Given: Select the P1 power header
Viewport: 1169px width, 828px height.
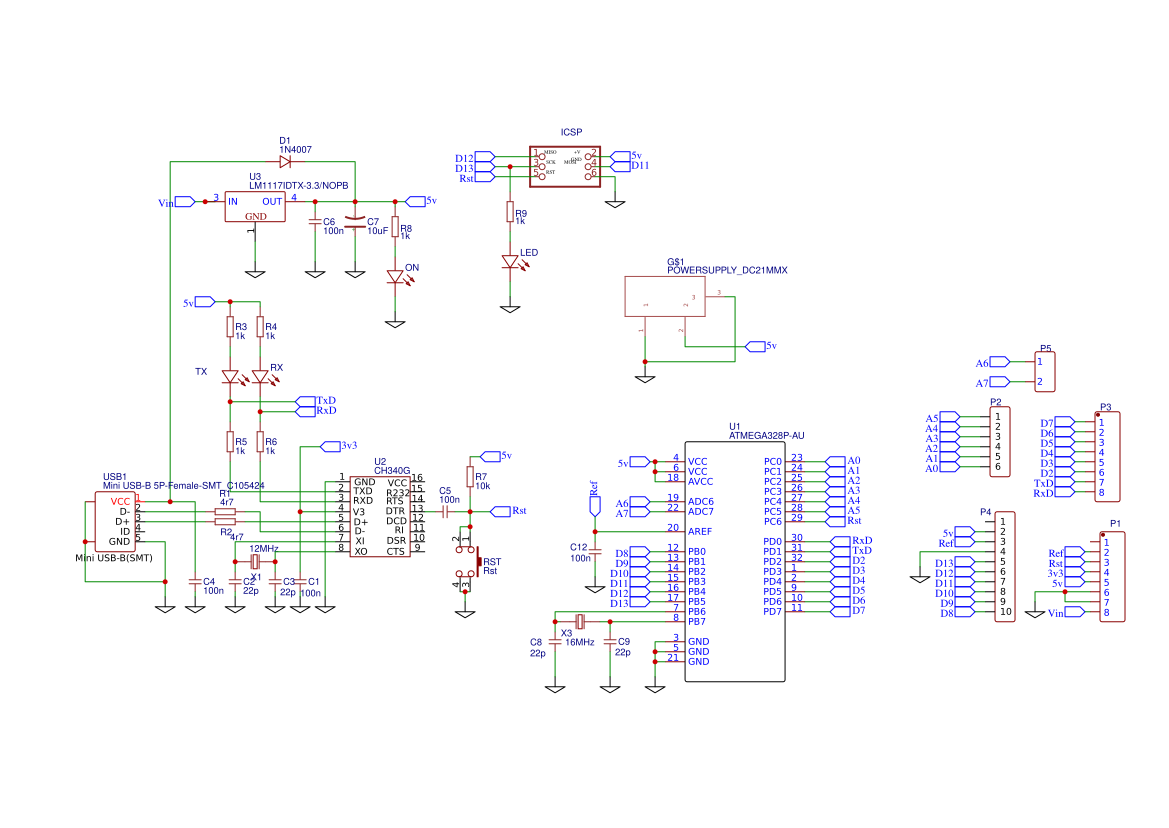Looking at the screenshot, I should (x=1112, y=576).
